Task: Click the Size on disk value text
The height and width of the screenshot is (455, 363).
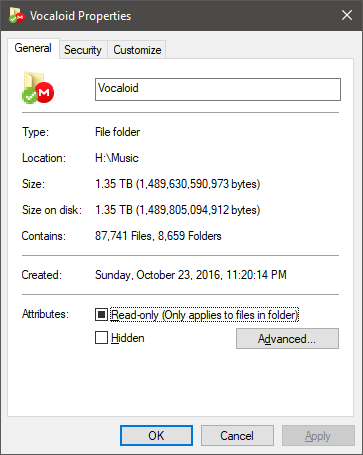Action: coord(178,210)
